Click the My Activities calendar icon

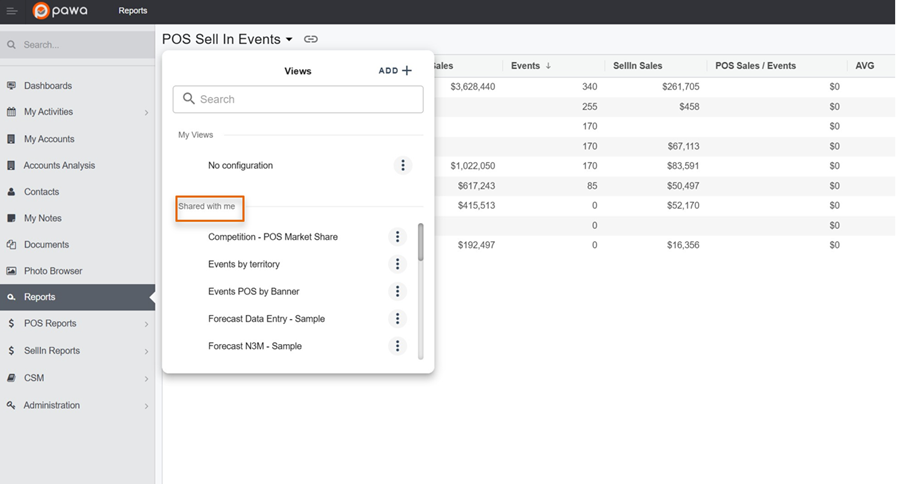pos(11,112)
